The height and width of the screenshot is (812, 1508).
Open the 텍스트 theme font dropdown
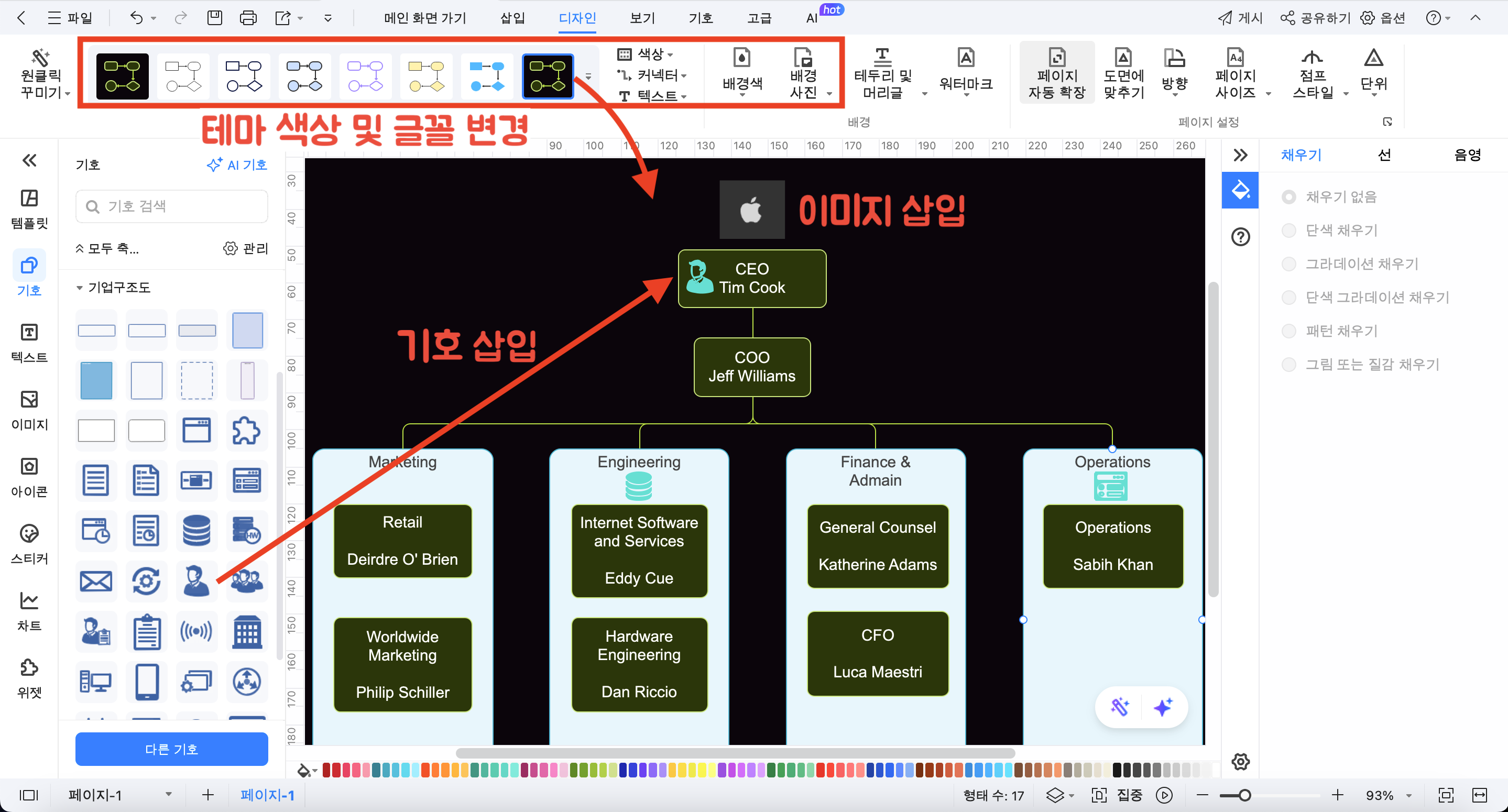pyautogui.click(x=653, y=96)
